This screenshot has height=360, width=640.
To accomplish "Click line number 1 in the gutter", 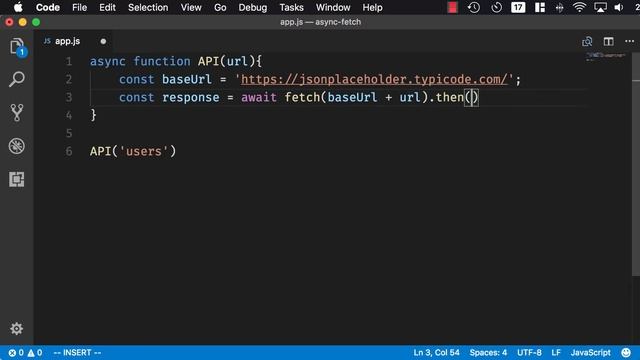I will click(69, 61).
